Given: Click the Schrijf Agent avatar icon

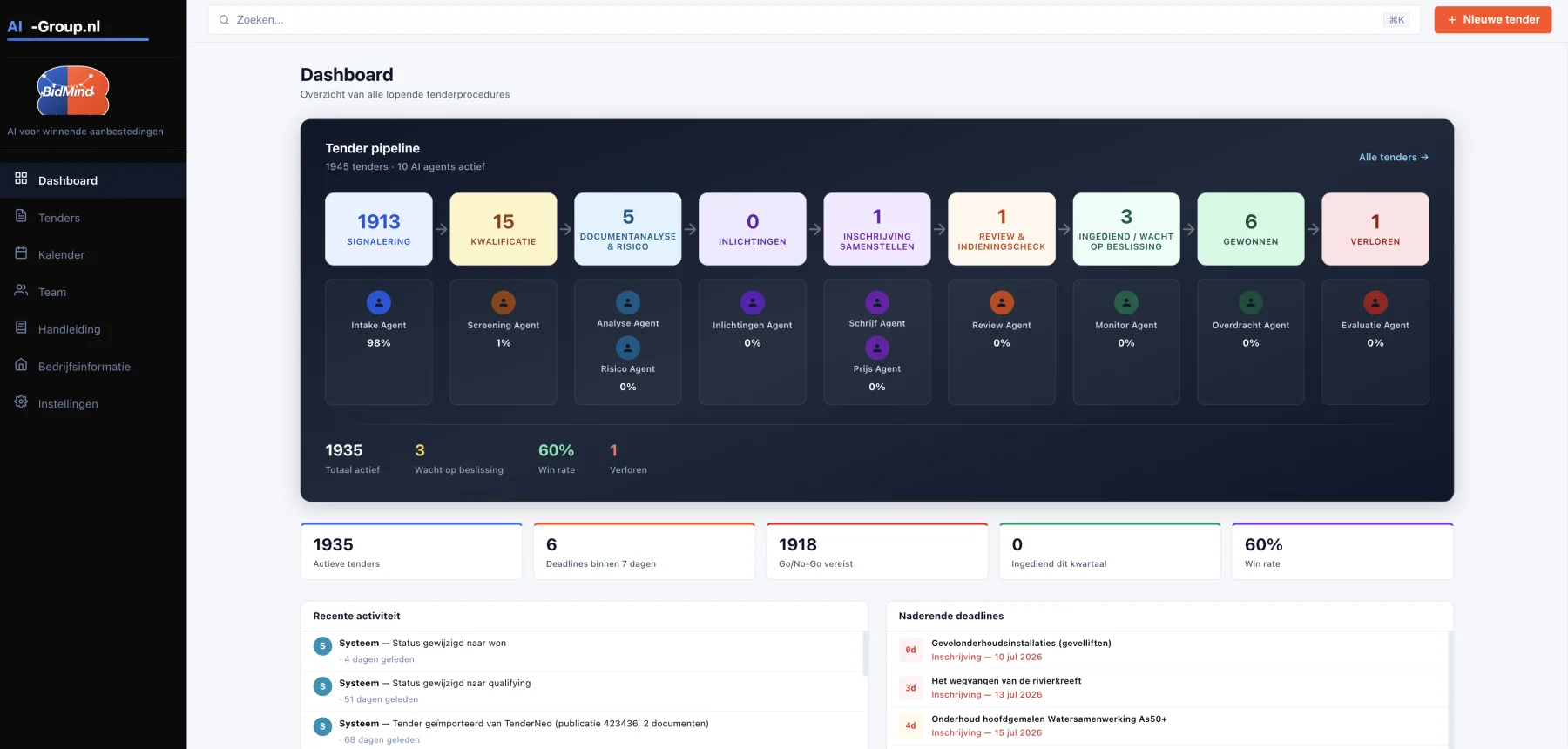Looking at the screenshot, I should pos(877,302).
